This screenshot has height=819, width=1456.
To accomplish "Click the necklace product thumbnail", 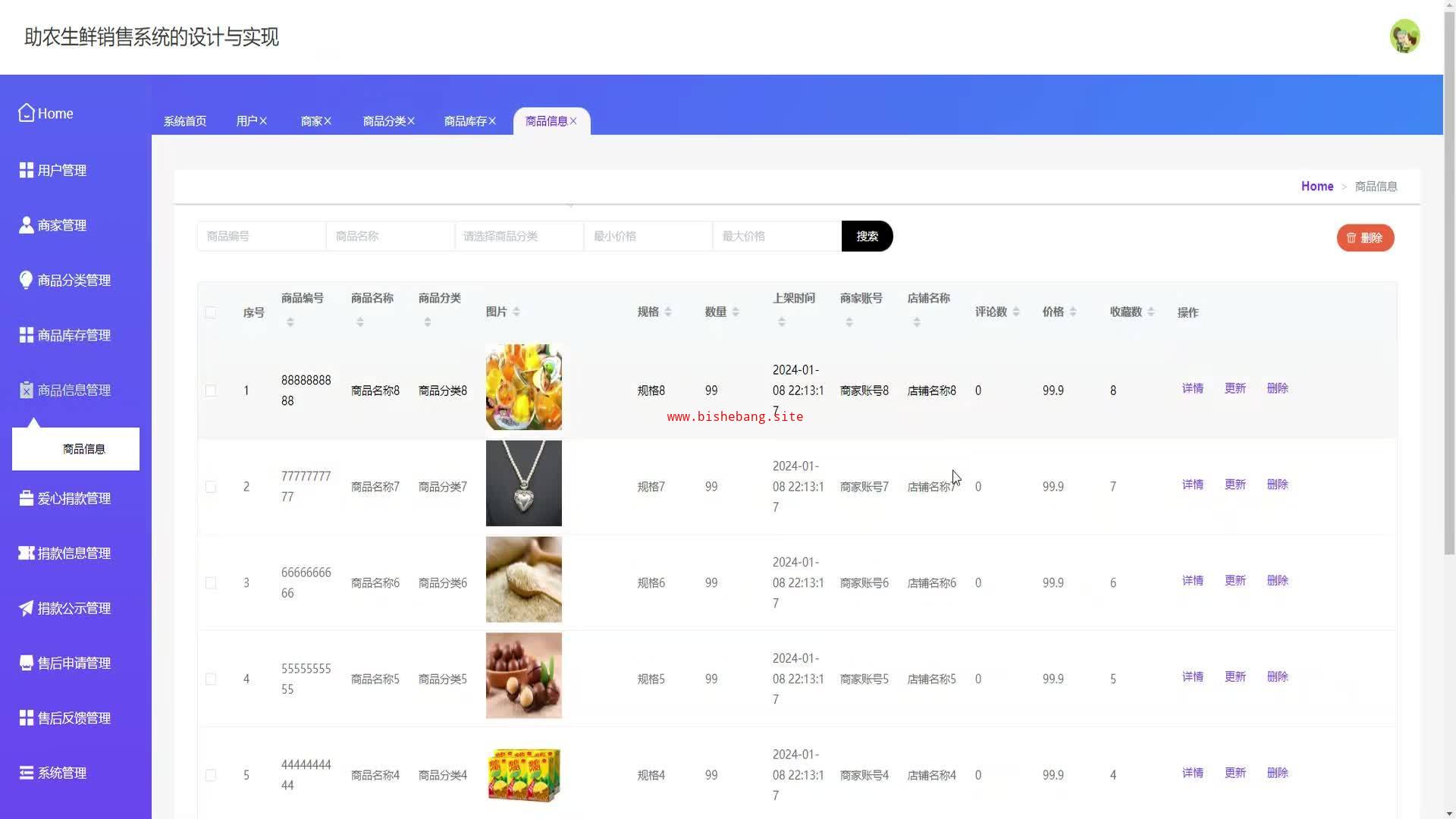I will tap(523, 483).
